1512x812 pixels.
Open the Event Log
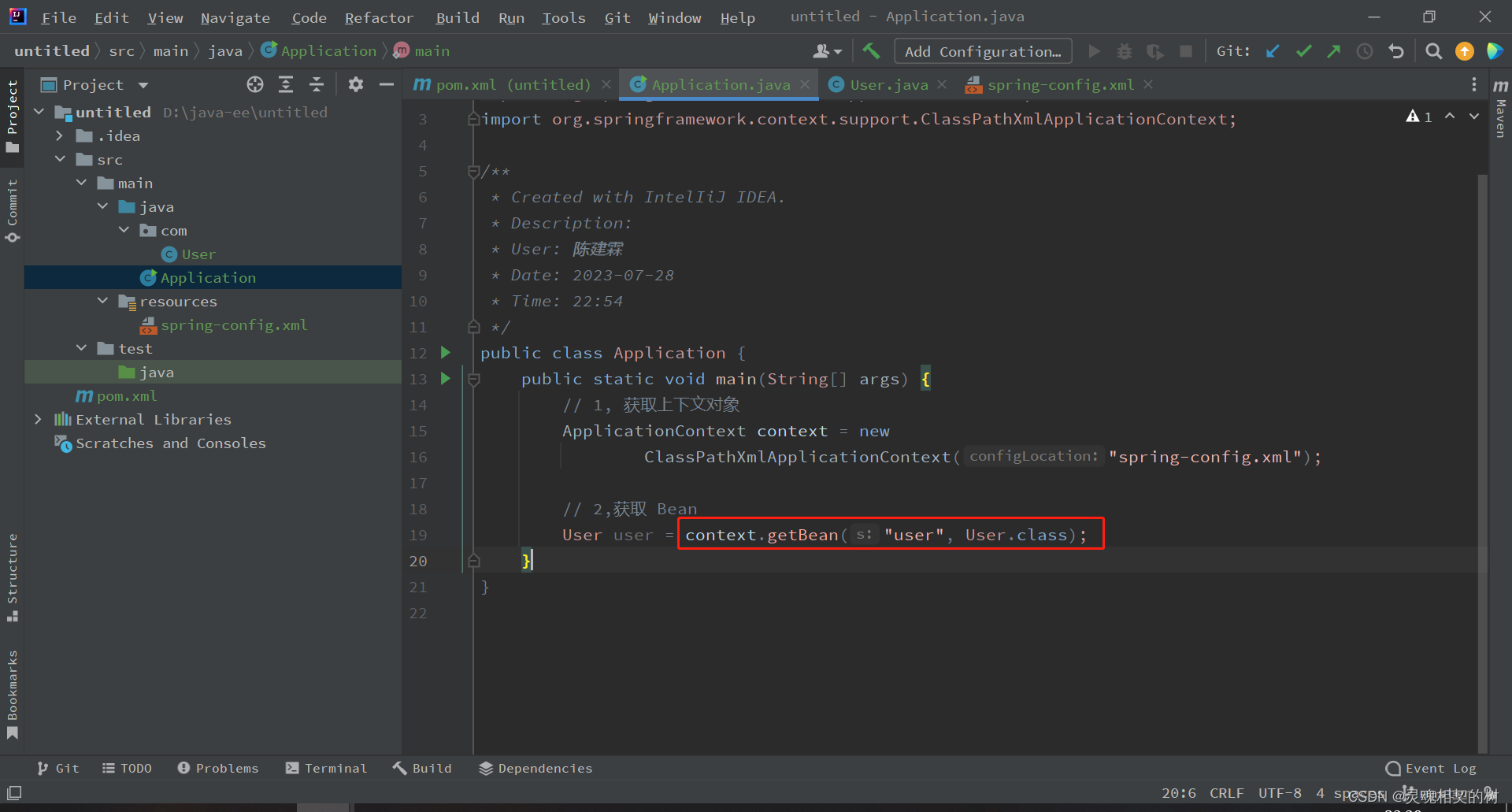coord(1431,768)
